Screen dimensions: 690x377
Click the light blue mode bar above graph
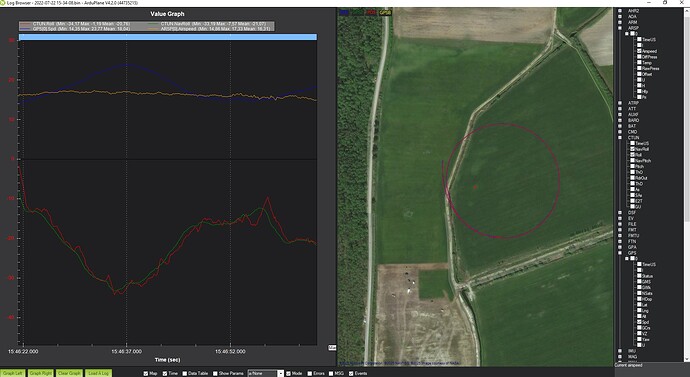pyautogui.click(x=168, y=37)
